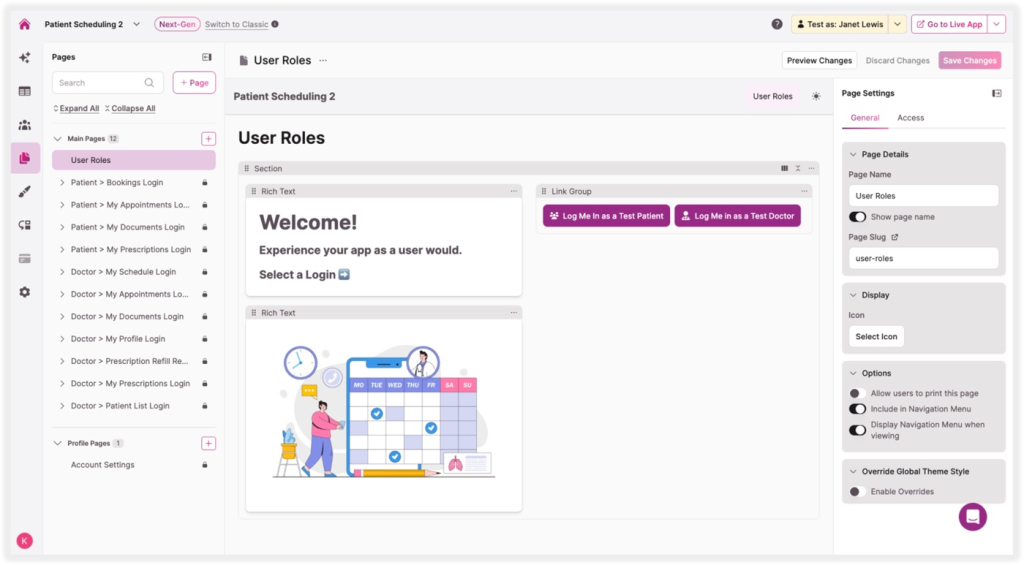Click Save Changes button
The image size is (1024, 565).
970,61
